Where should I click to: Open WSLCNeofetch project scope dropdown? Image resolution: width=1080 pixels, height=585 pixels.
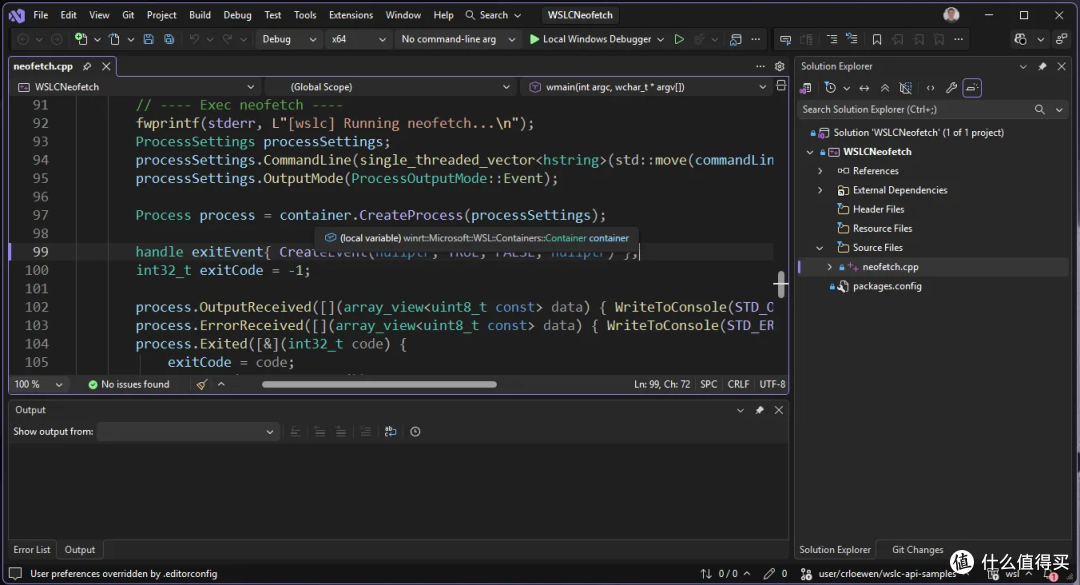pos(136,87)
